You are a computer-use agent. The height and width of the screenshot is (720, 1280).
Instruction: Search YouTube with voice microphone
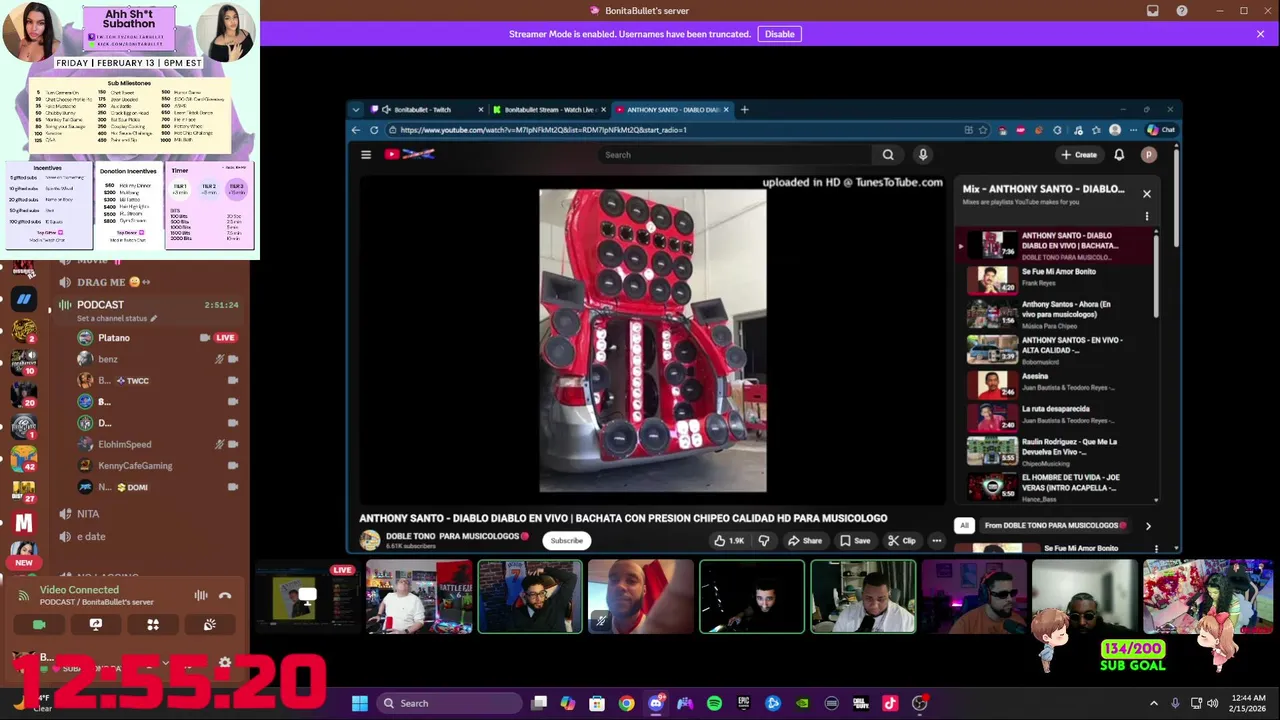pos(923,155)
